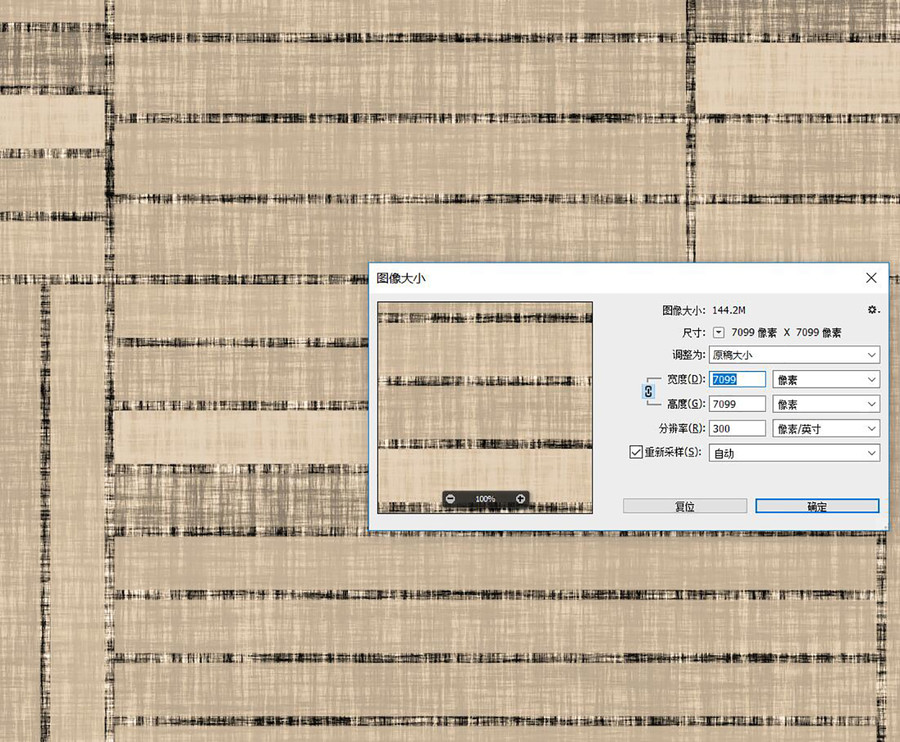Toggle the 重新采样 checkbox
900x742 pixels.
(636, 452)
